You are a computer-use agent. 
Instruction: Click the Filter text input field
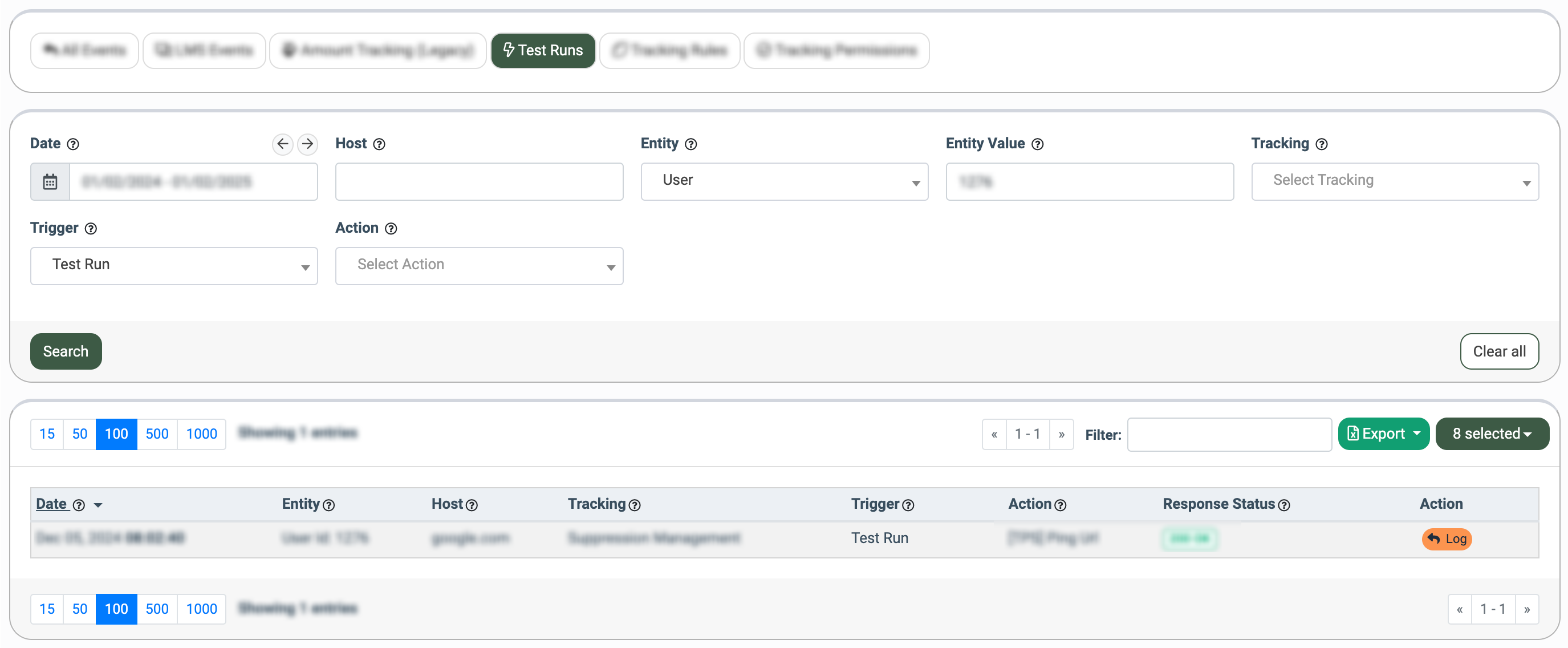1228,434
